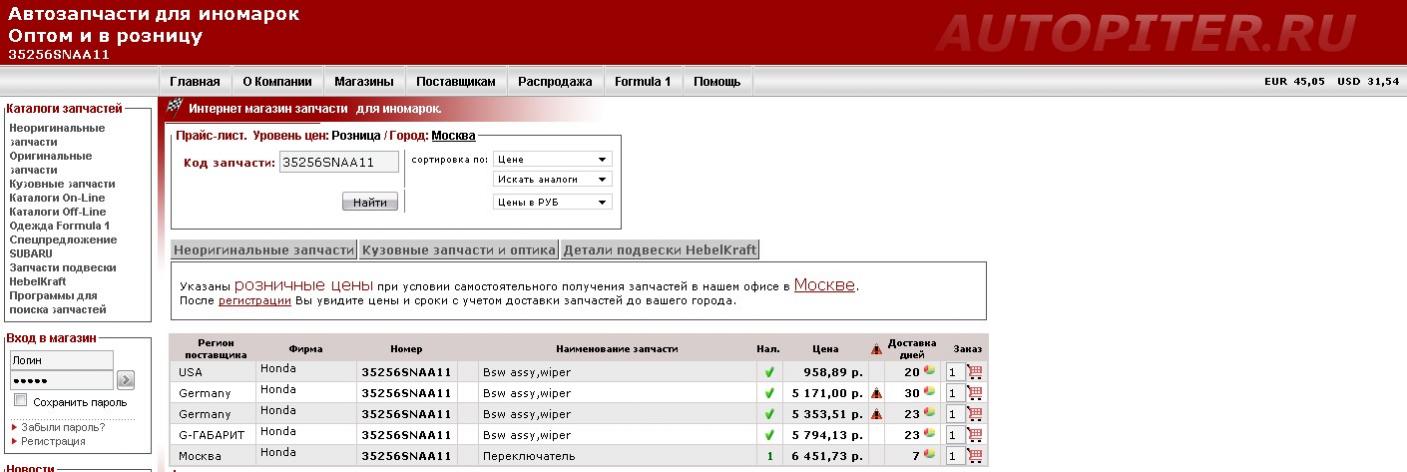Click the Логин username field
This screenshot has width=1407, height=472.
point(61,360)
